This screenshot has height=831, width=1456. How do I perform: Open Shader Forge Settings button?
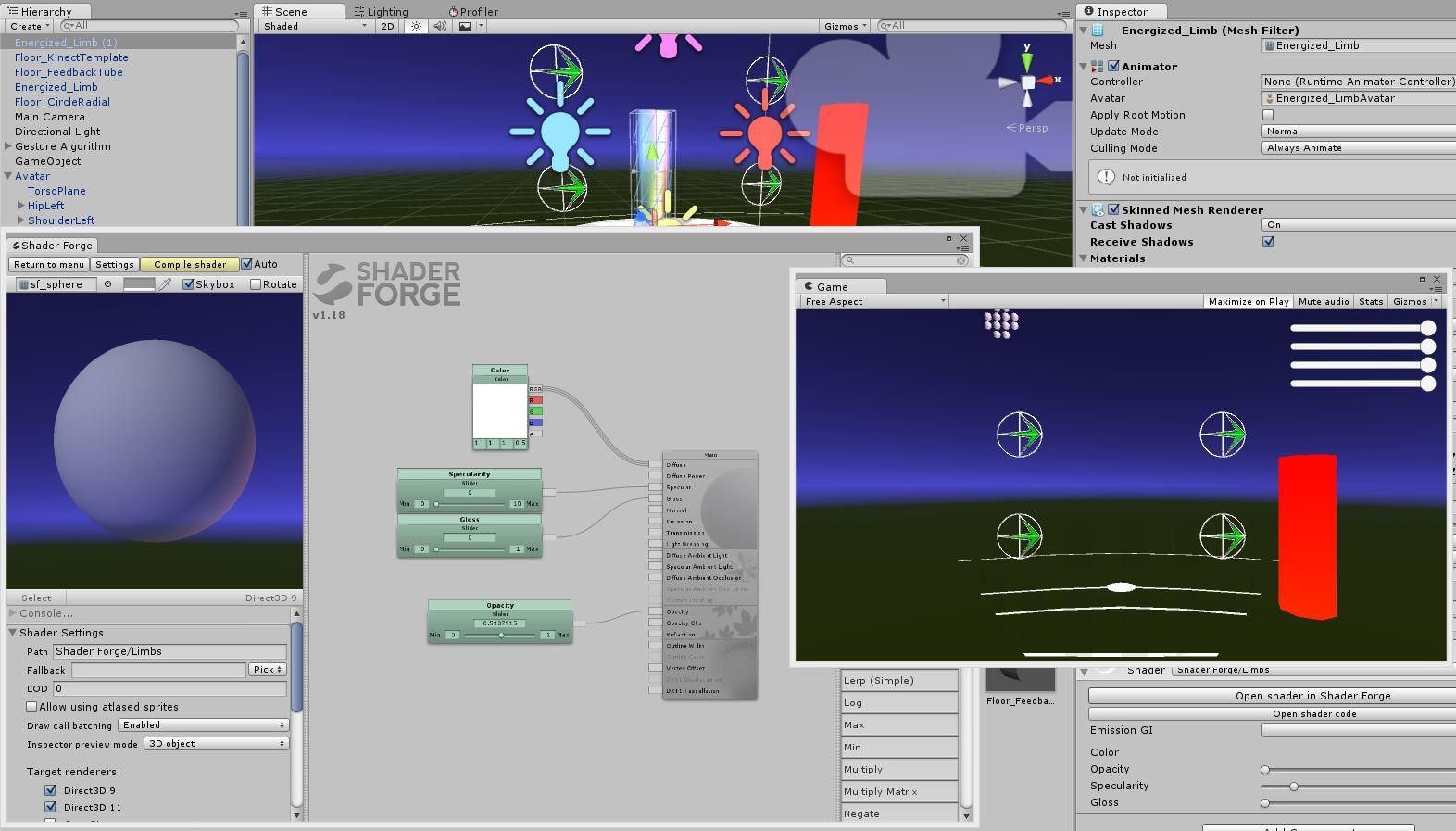coord(115,264)
